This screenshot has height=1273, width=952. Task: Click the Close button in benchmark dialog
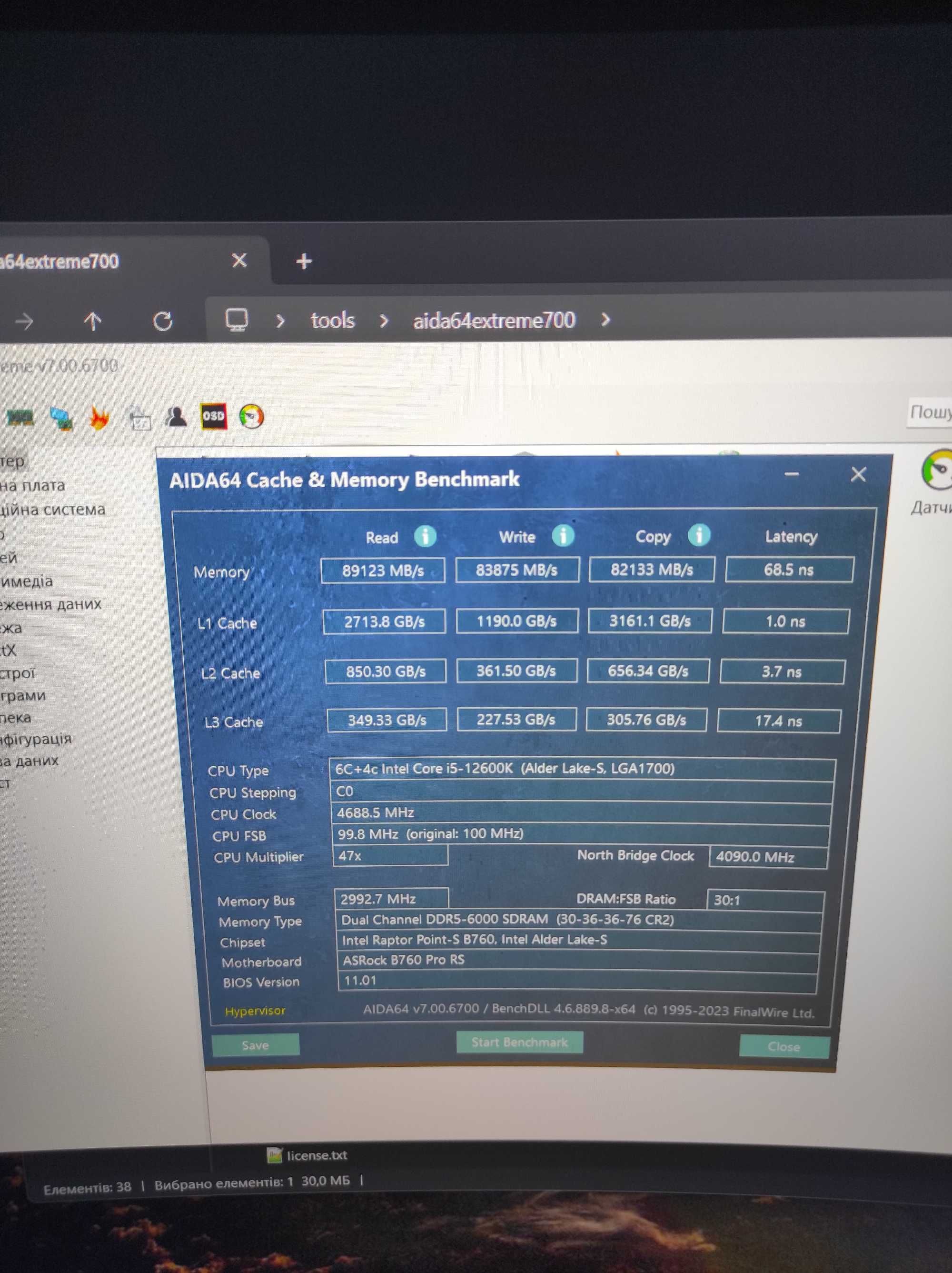click(x=784, y=1046)
